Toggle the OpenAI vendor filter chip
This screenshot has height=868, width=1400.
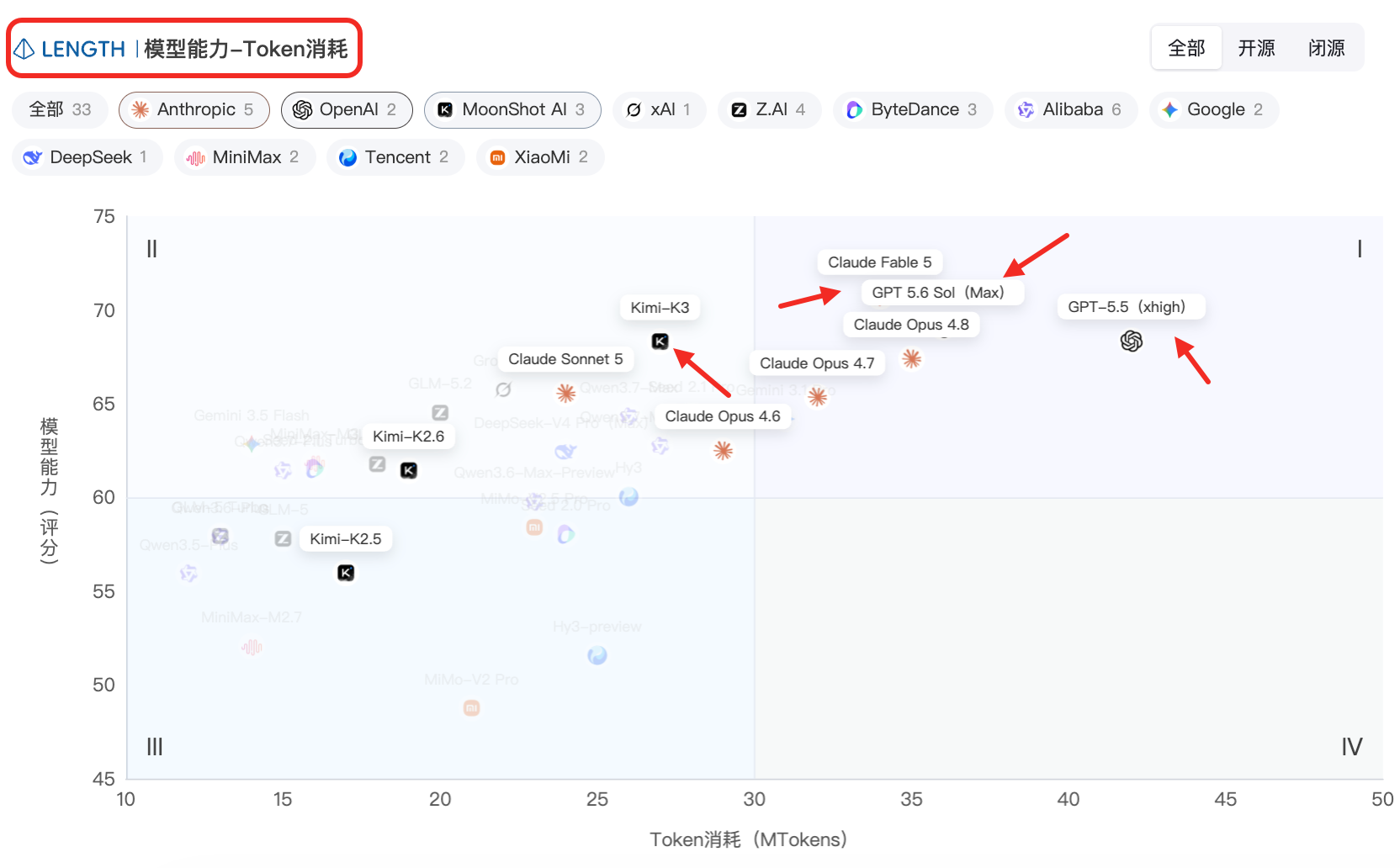pyautogui.click(x=347, y=110)
